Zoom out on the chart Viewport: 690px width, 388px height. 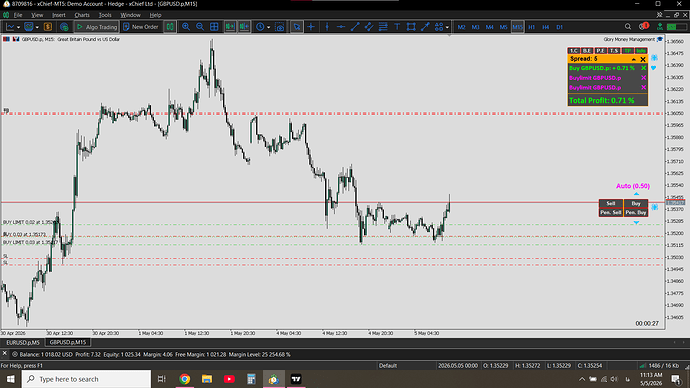(x=200, y=27)
